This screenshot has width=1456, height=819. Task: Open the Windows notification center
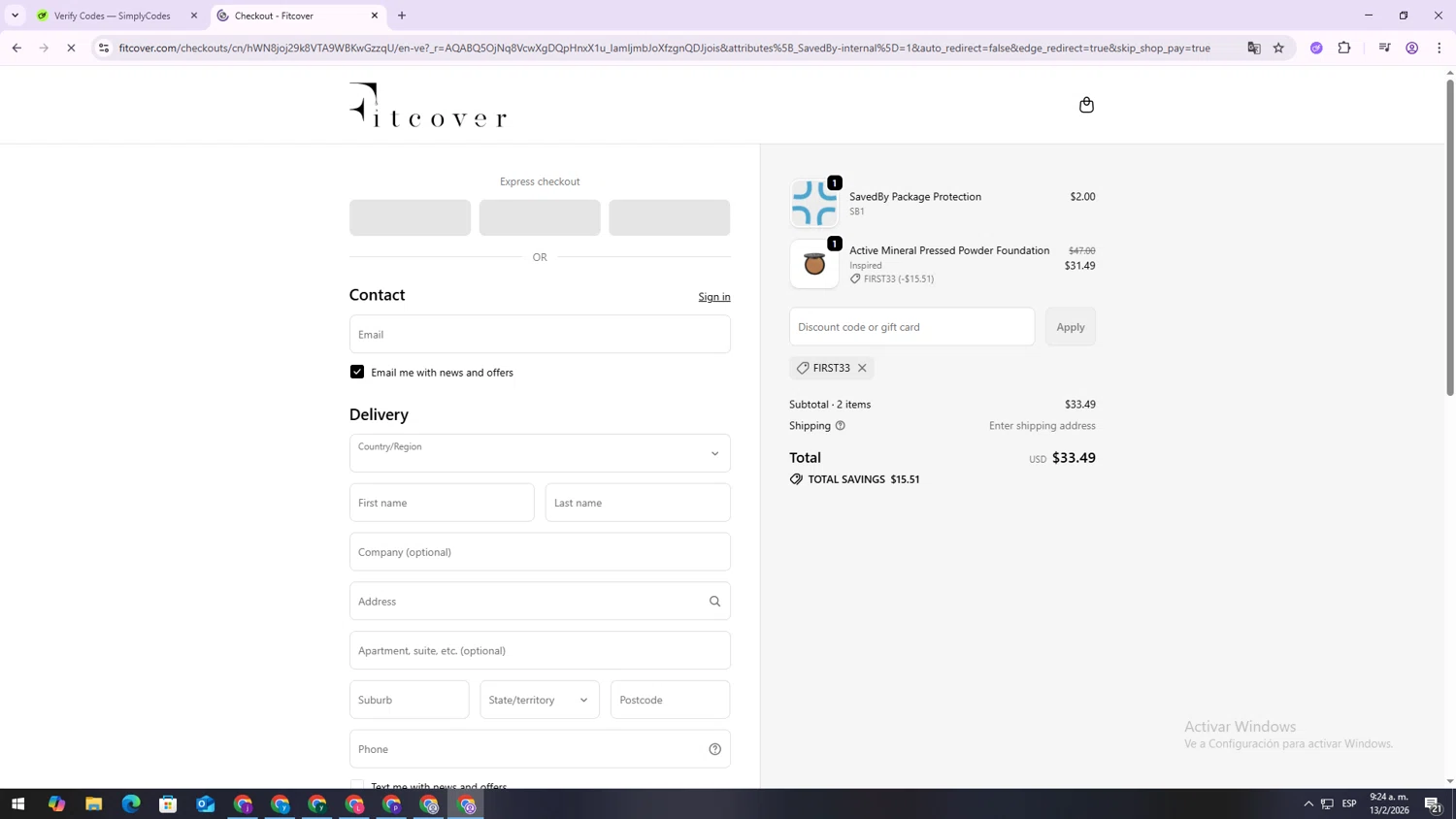point(1433,804)
